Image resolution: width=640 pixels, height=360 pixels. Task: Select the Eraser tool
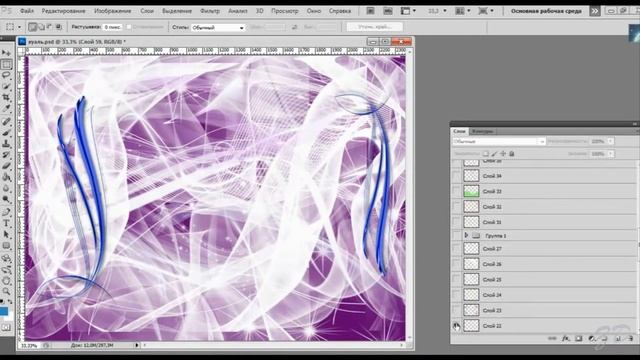tap(6, 166)
